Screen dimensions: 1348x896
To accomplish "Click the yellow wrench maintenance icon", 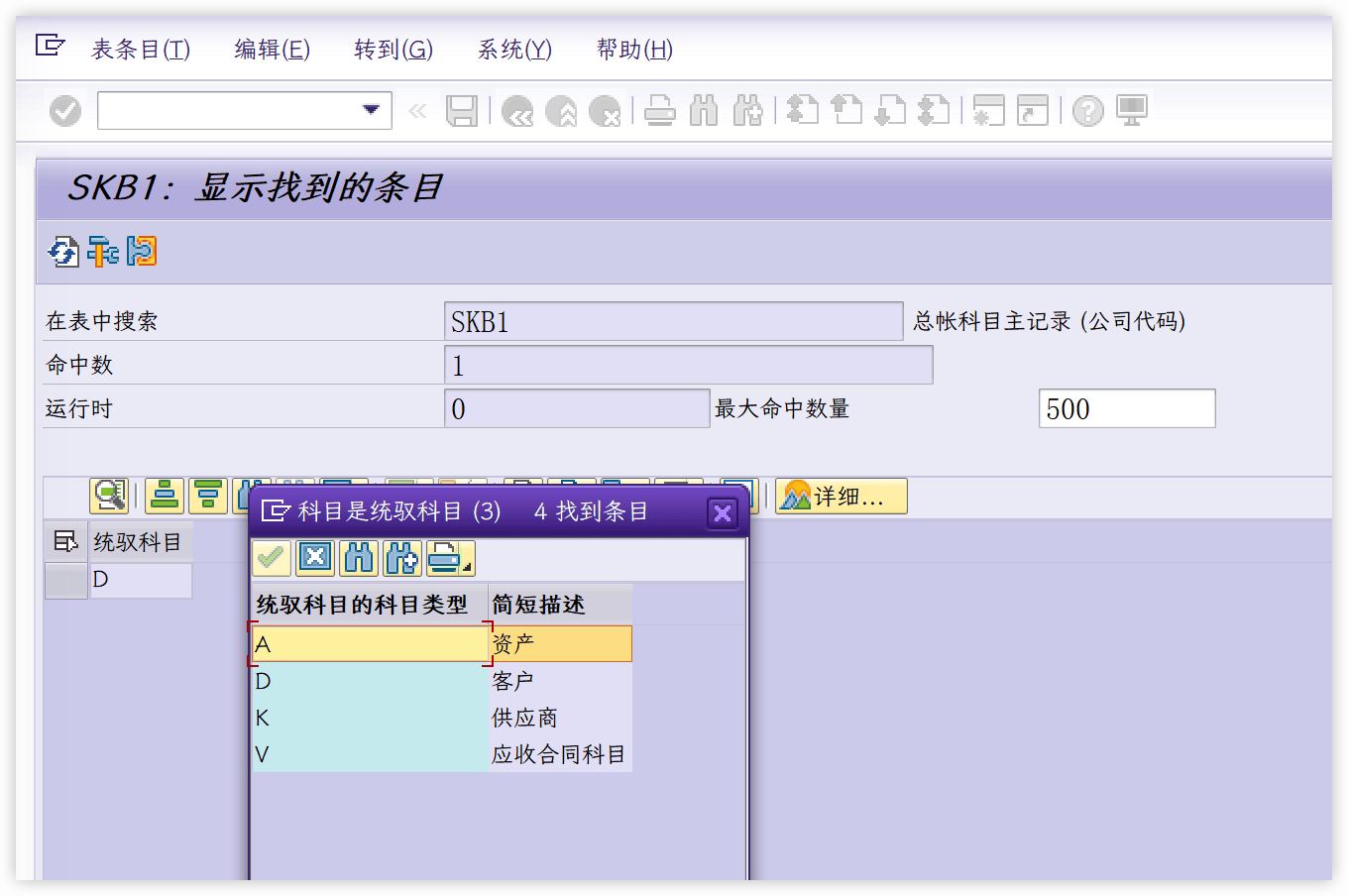I will click(142, 251).
